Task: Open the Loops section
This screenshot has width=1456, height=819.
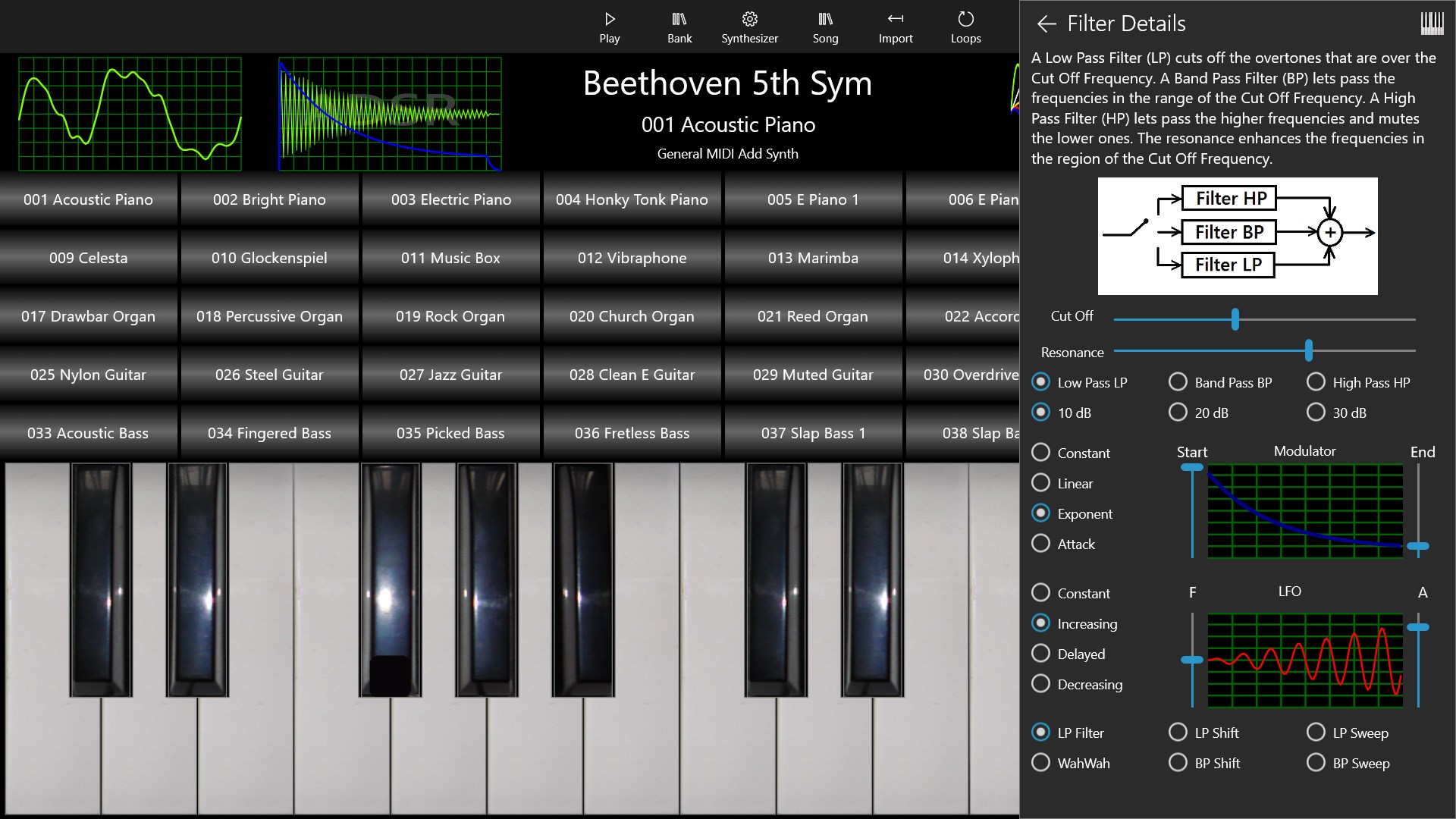Action: [965, 27]
